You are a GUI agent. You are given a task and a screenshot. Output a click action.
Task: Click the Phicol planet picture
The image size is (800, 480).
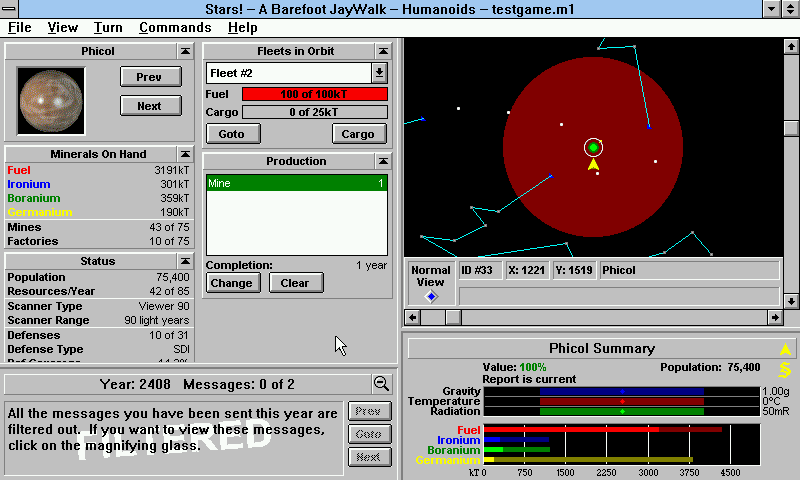pyautogui.click(x=51, y=101)
